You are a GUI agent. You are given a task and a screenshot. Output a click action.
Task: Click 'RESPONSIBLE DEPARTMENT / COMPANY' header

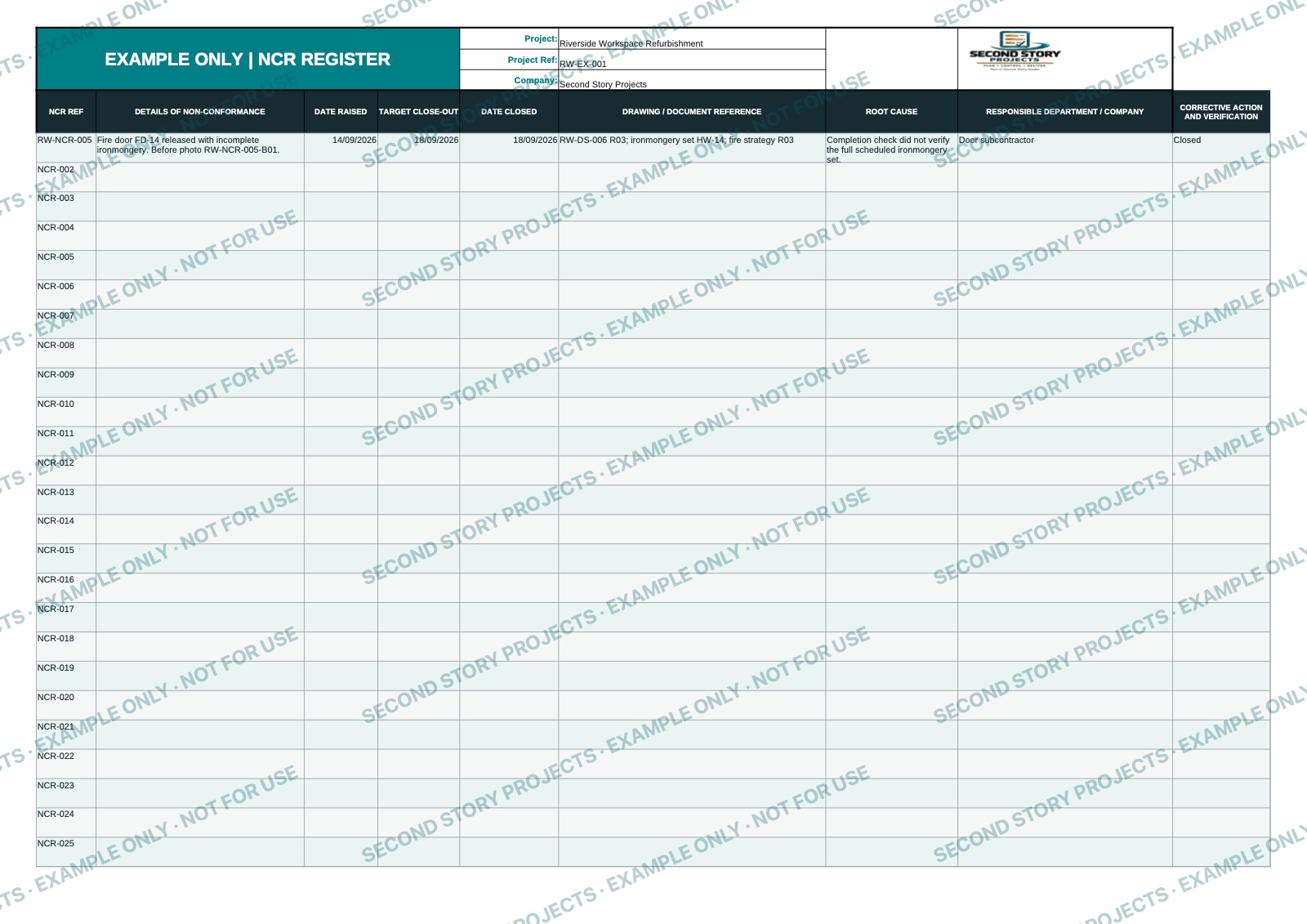(x=1065, y=112)
